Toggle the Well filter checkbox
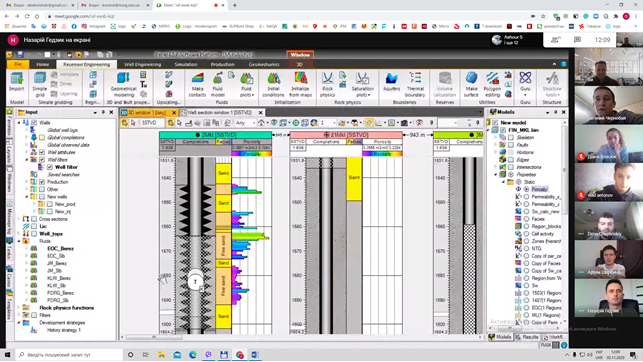Viewport: 643px width, 362px height. click(x=50, y=167)
